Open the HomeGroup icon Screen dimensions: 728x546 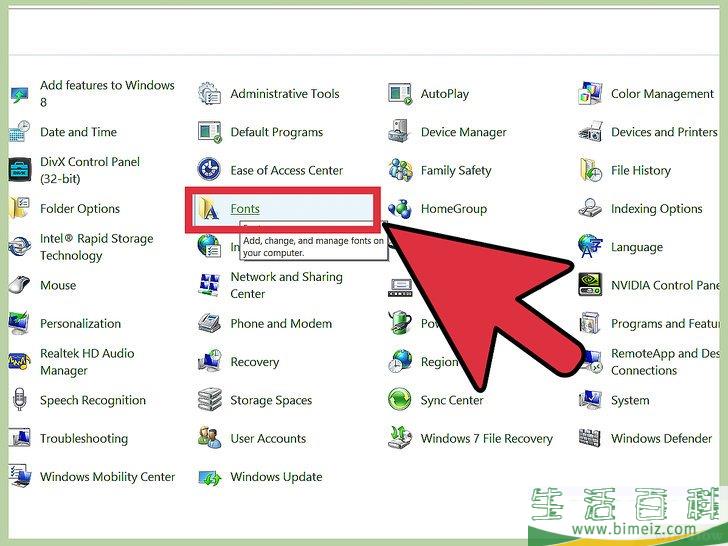click(x=400, y=208)
